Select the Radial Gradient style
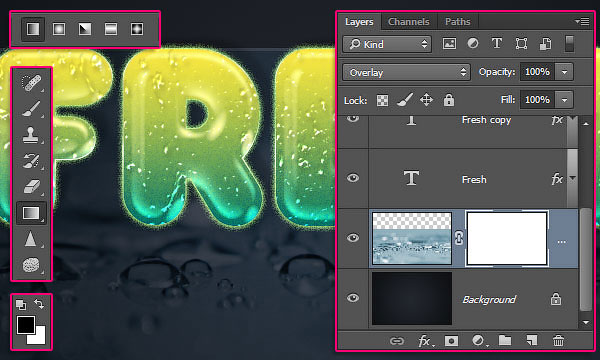This screenshot has width=600, height=360. (59, 29)
